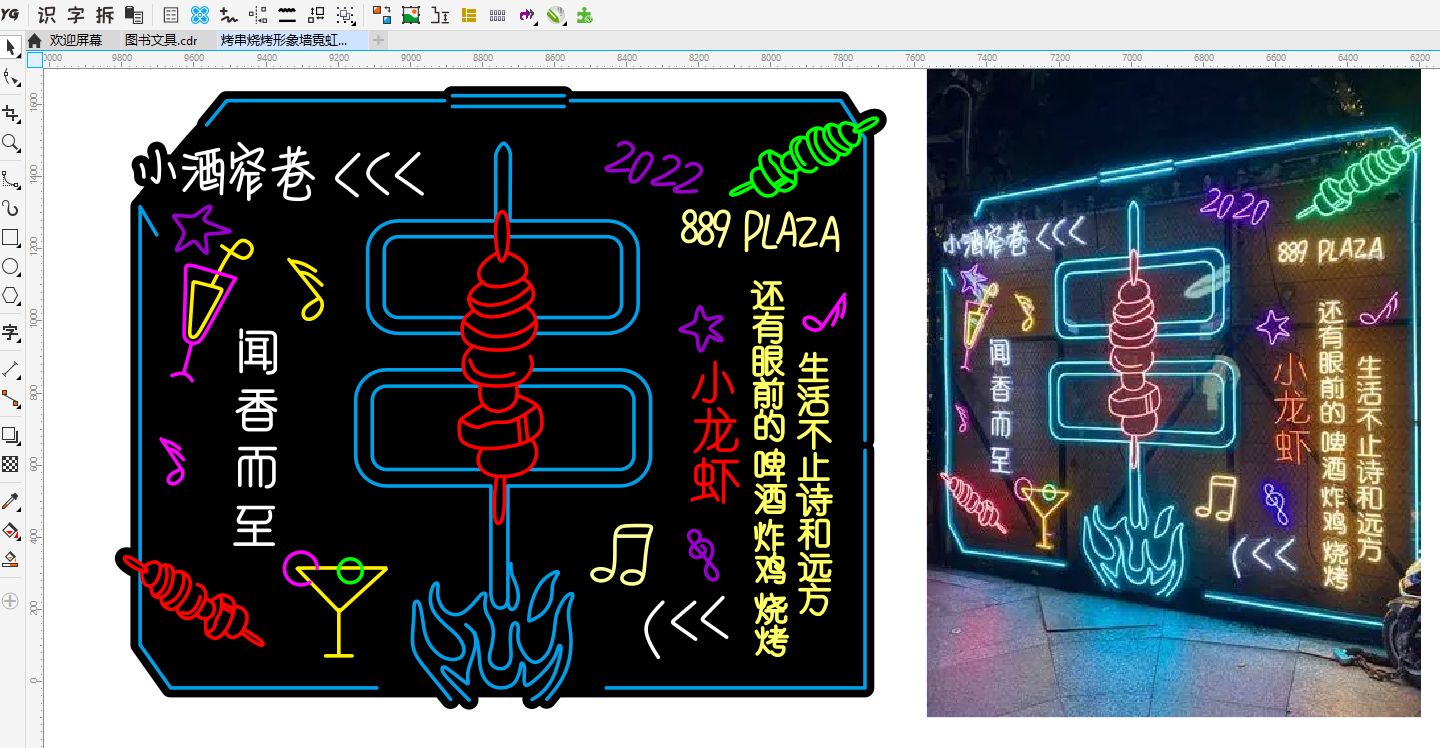
Task: Select the Rectangle tool
Action: [x=11, y=238]
